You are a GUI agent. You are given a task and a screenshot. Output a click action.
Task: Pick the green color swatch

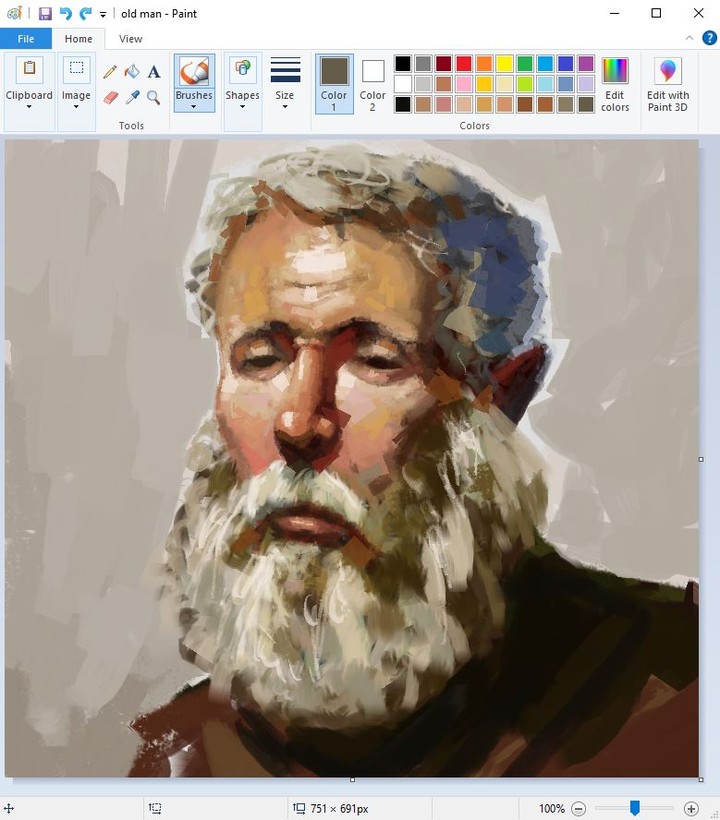coord(525,63)
